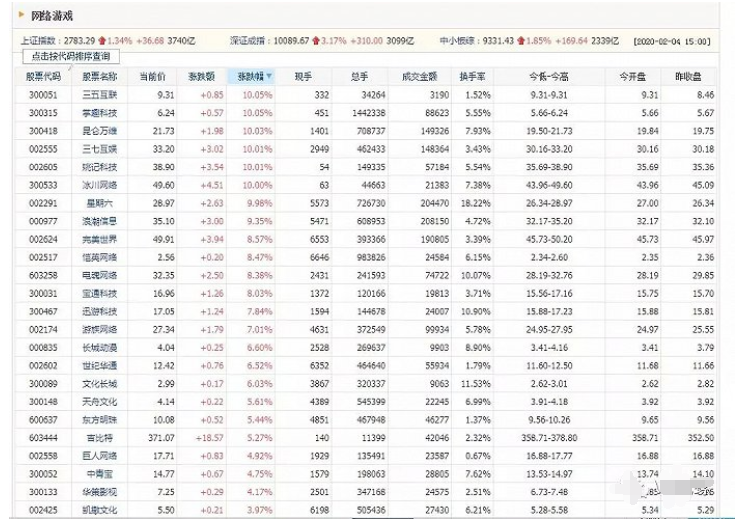Sort by the 成交金额 column header
This screenshot has height=525, width=746.
(419, 77)
